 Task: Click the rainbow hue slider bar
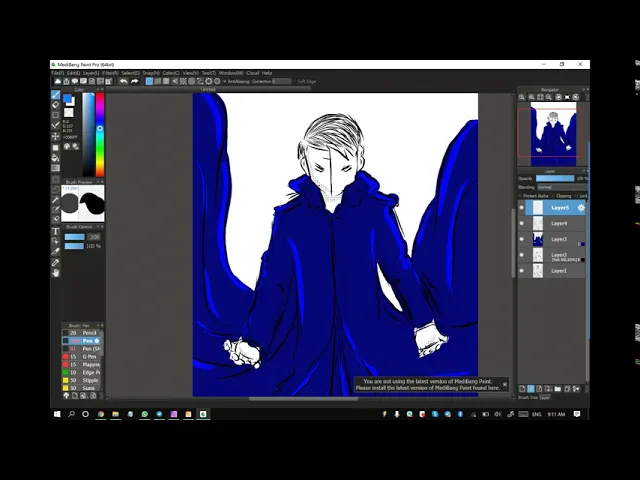[100, 135]
